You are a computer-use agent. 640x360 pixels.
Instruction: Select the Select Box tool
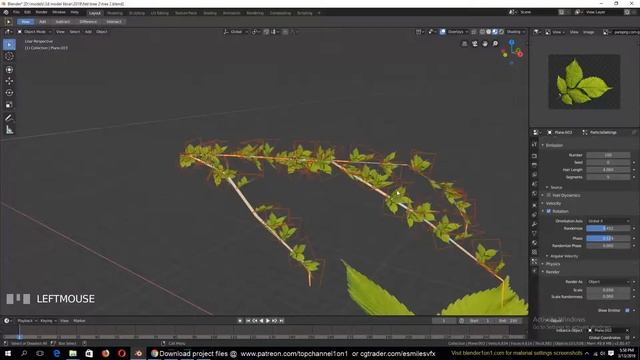(x=9, y=44)
